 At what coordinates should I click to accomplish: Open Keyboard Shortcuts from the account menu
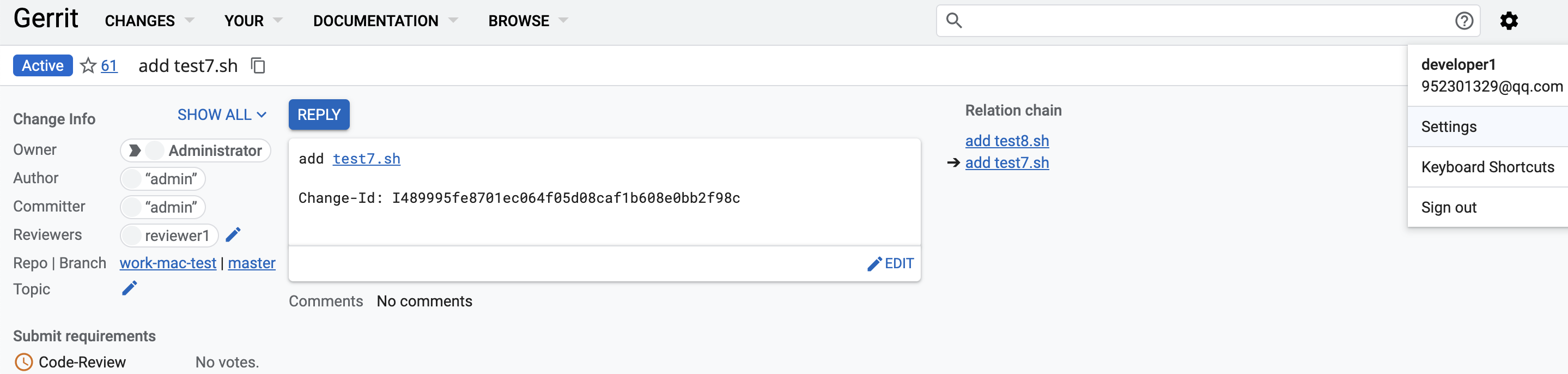[1487, 167]
